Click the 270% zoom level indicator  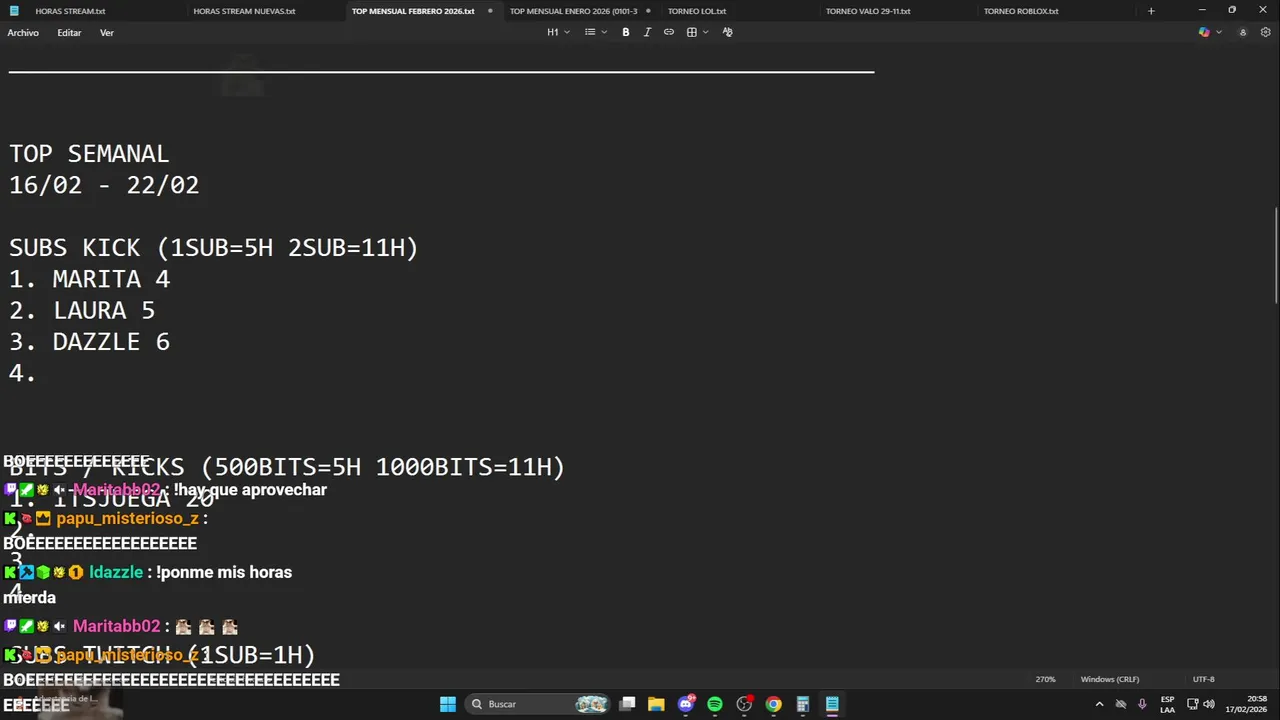[x=1045, y=679]
